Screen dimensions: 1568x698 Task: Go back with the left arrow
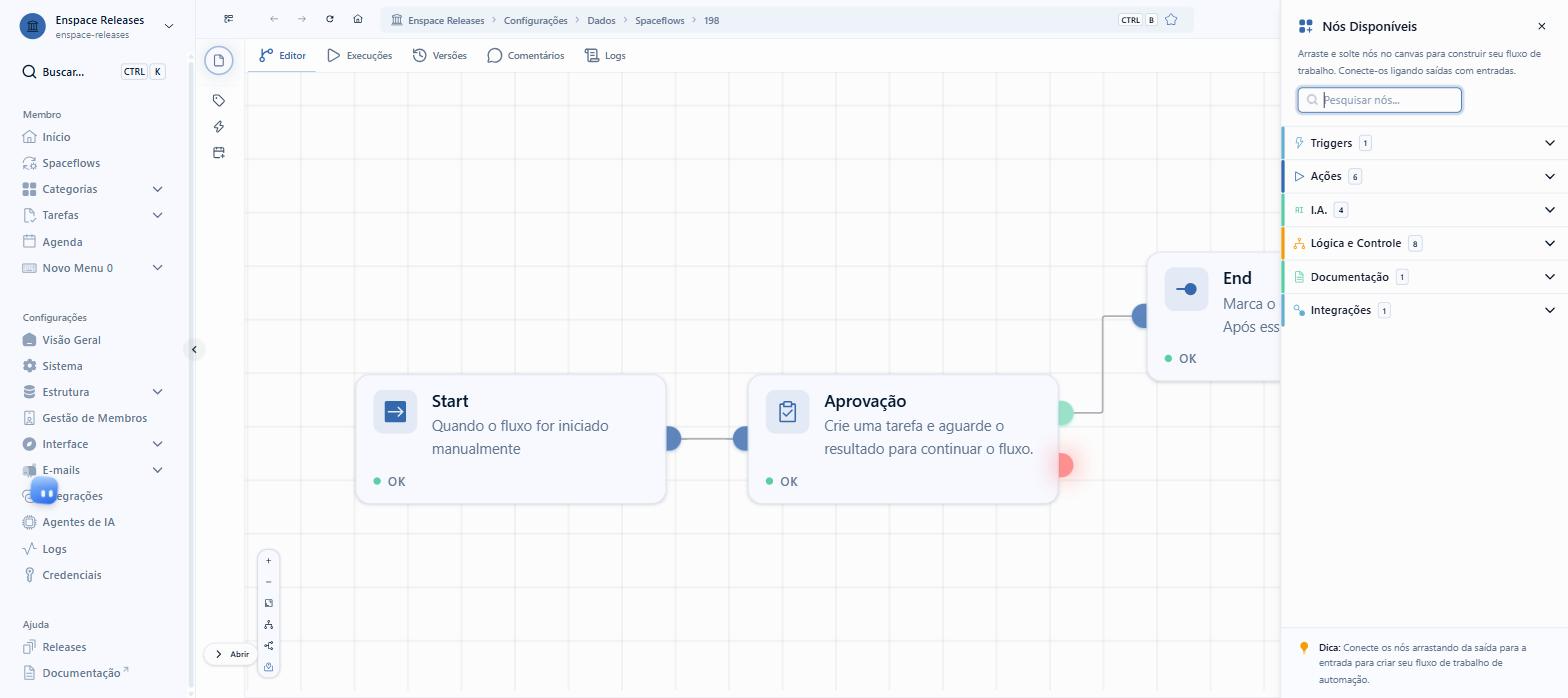(274, 19)
